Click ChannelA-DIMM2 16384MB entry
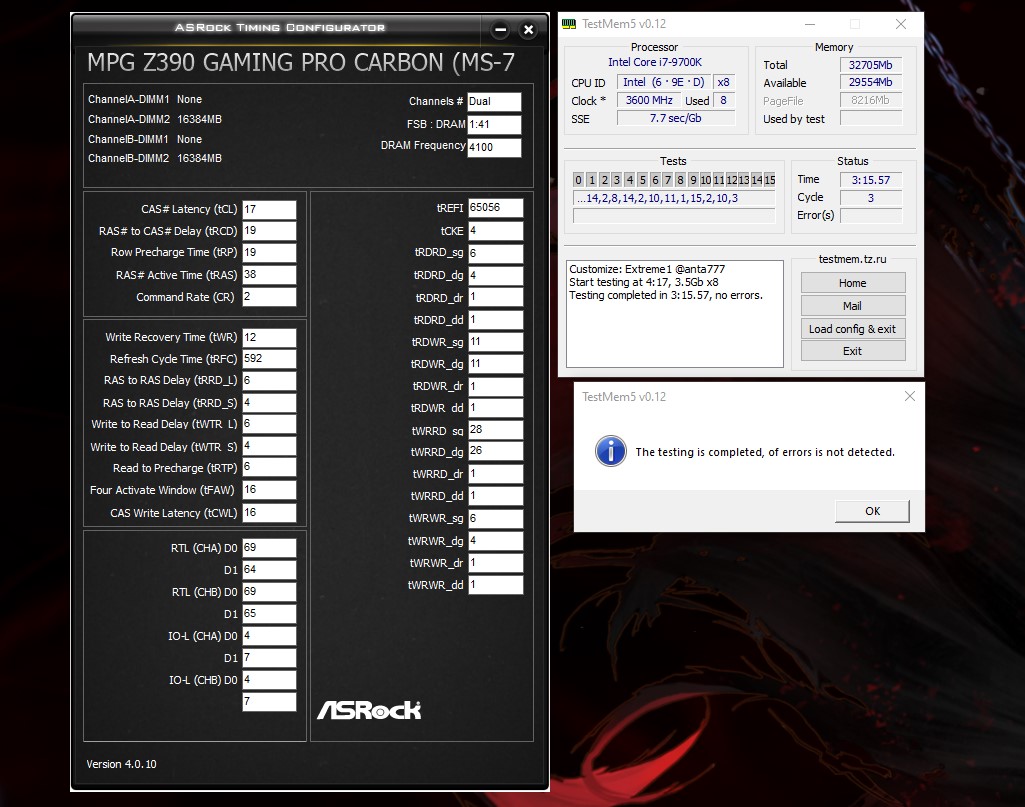1025x807 pixels. 155,120
